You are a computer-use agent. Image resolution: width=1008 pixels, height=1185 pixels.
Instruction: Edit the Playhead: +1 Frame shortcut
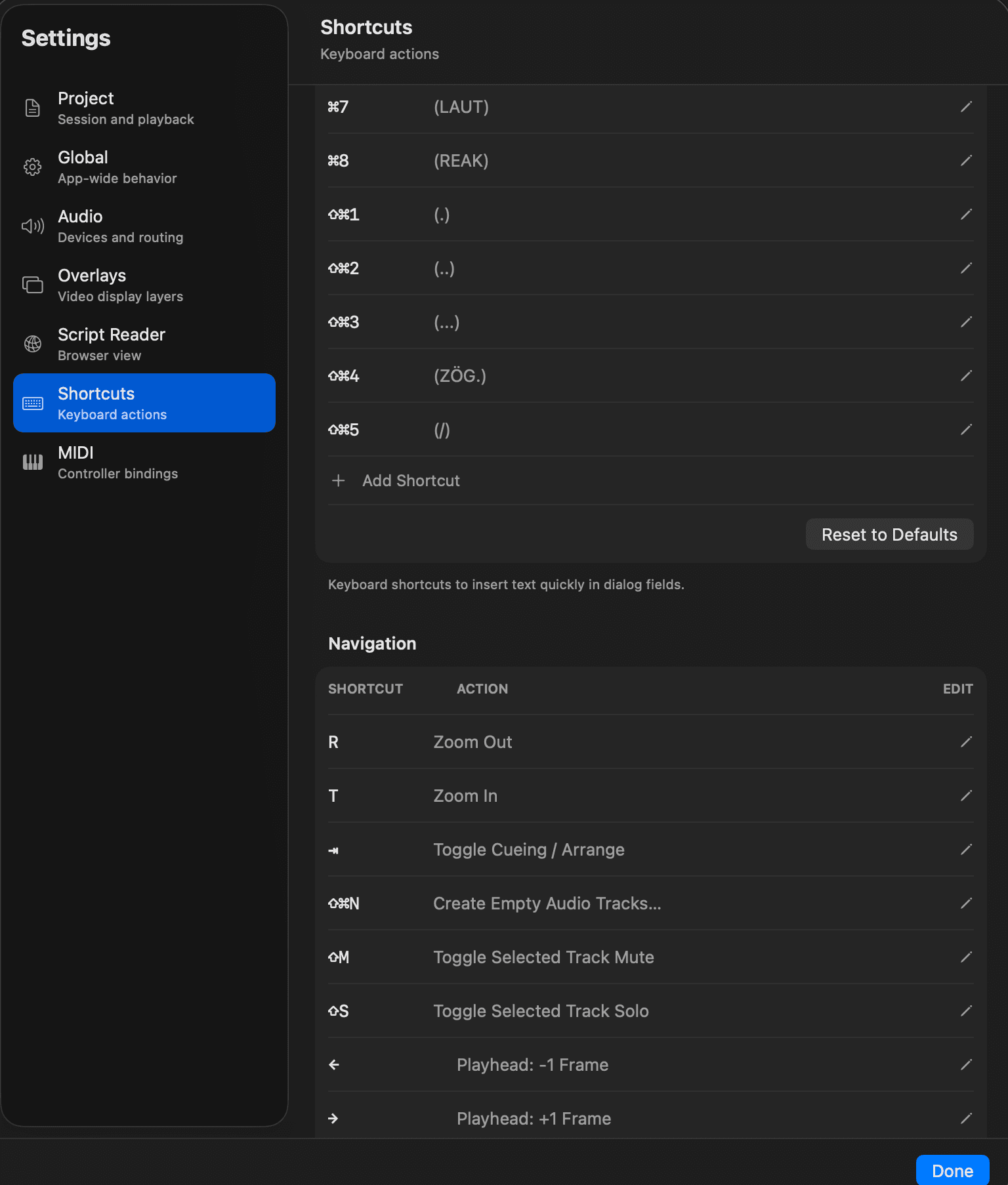966,1118
